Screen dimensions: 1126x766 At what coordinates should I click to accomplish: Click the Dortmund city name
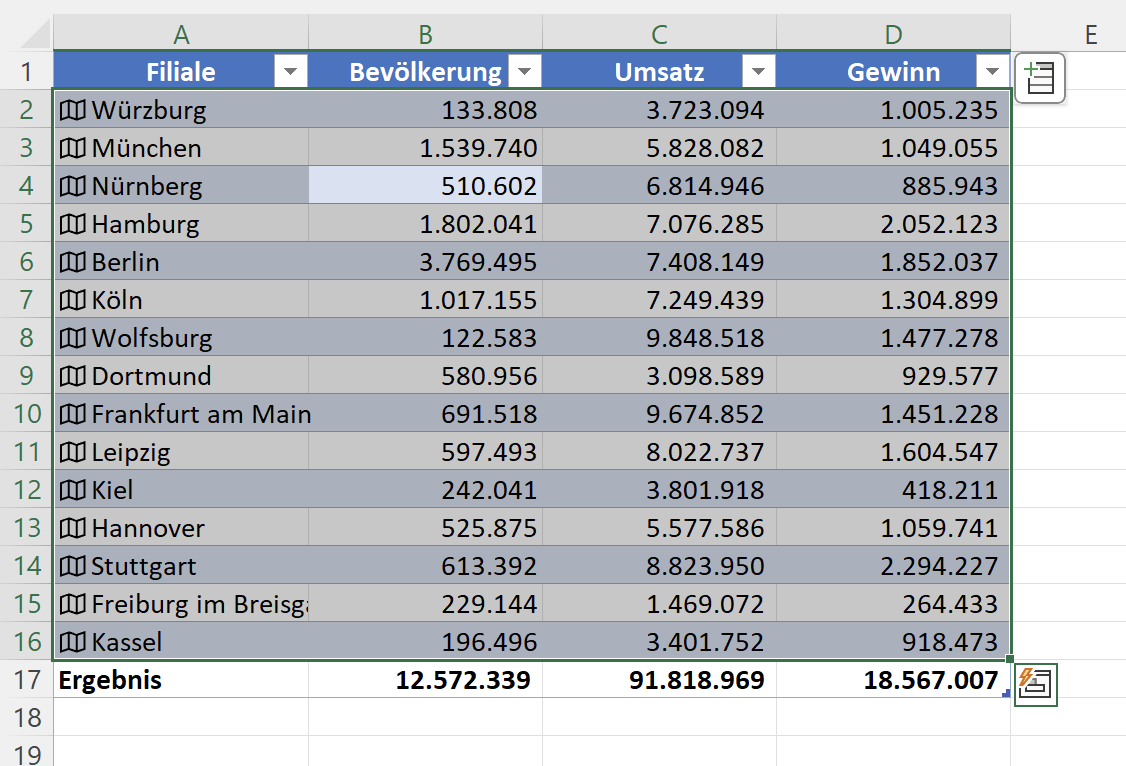[x=152, y=376]
